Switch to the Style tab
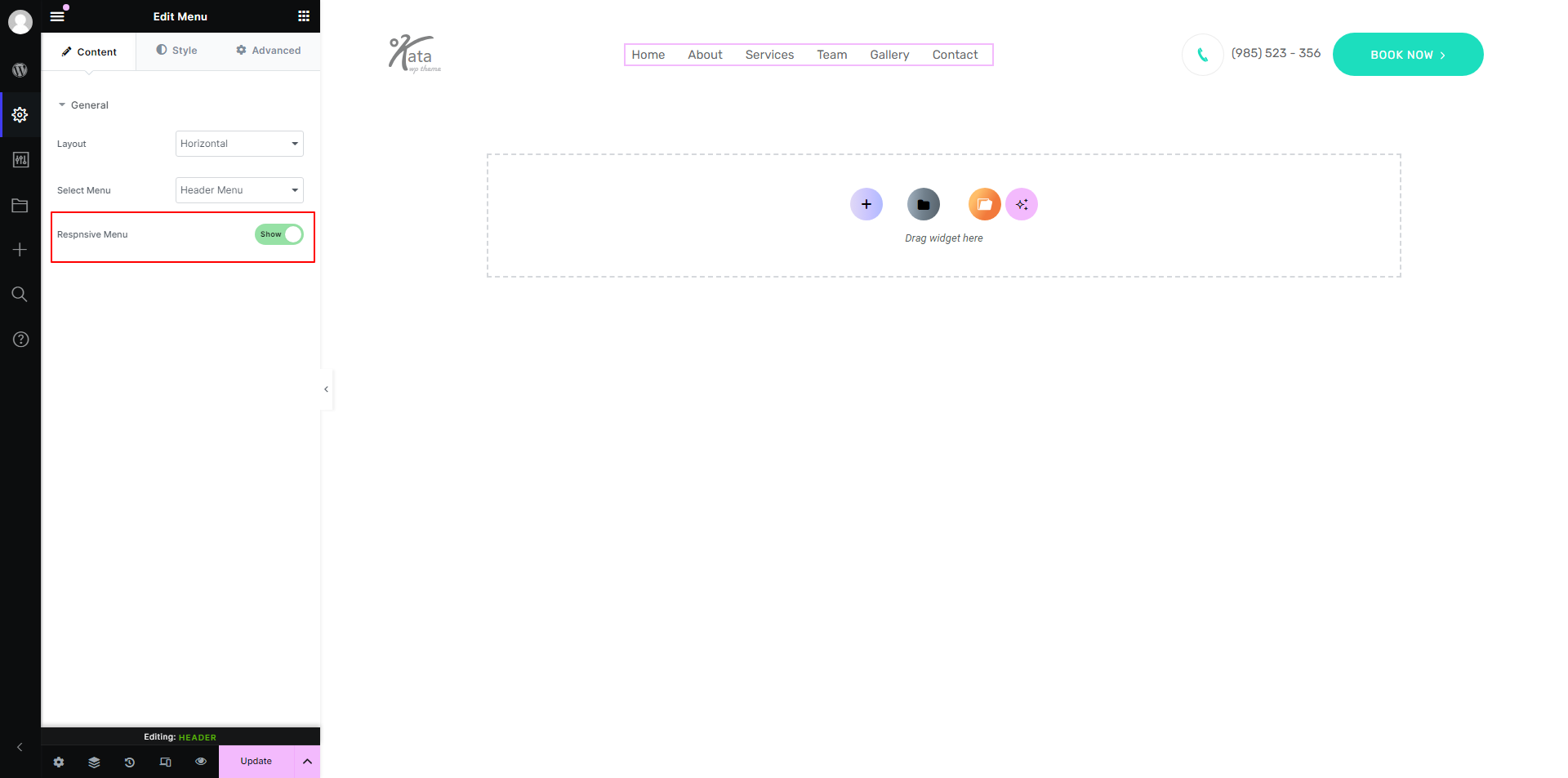 [x=177, y=51]
